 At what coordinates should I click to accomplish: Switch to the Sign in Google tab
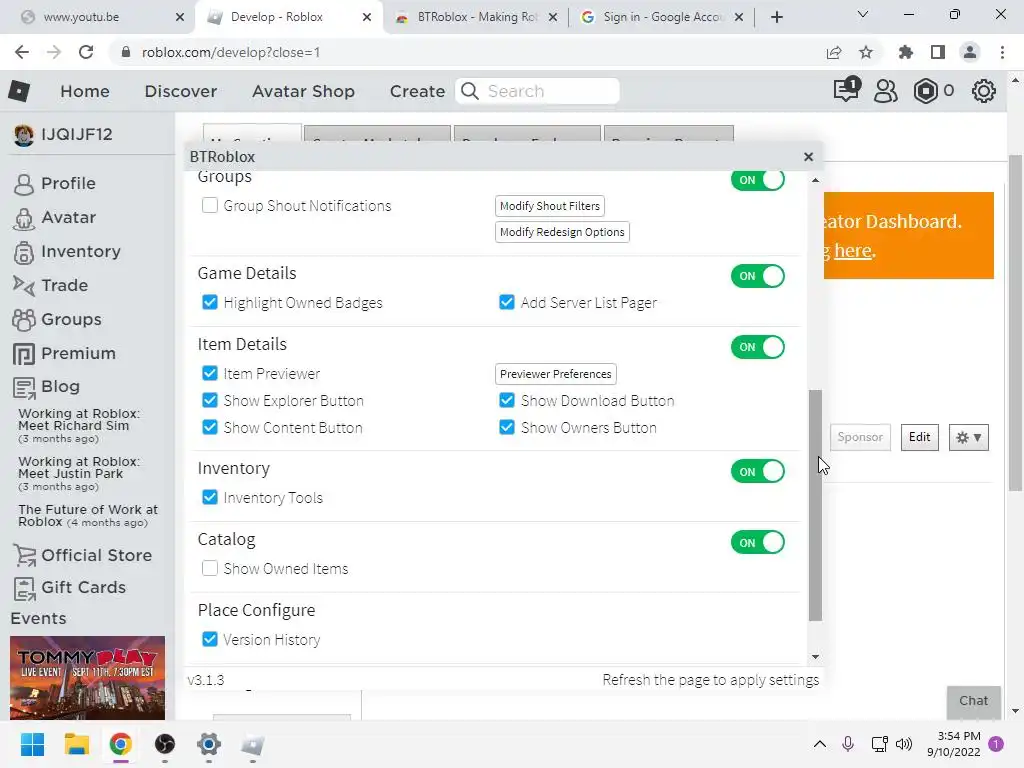tap(662, 17)
